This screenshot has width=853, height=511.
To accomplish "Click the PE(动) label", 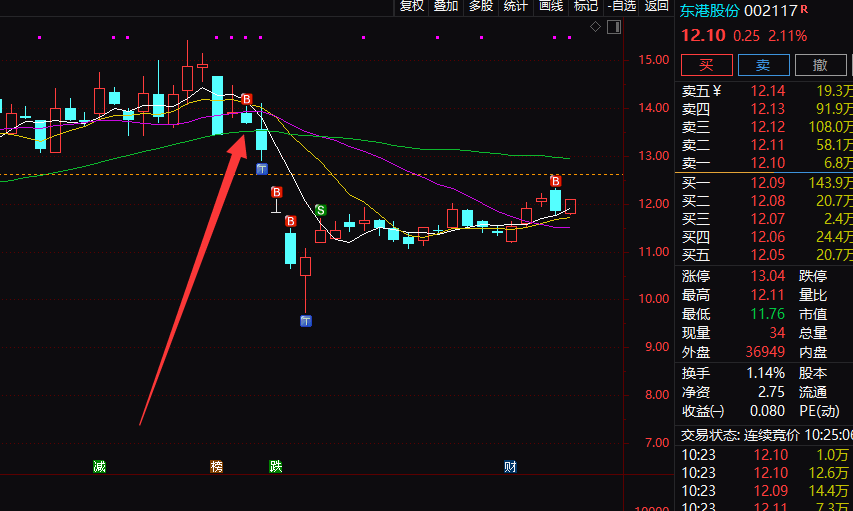I will 819,411.
